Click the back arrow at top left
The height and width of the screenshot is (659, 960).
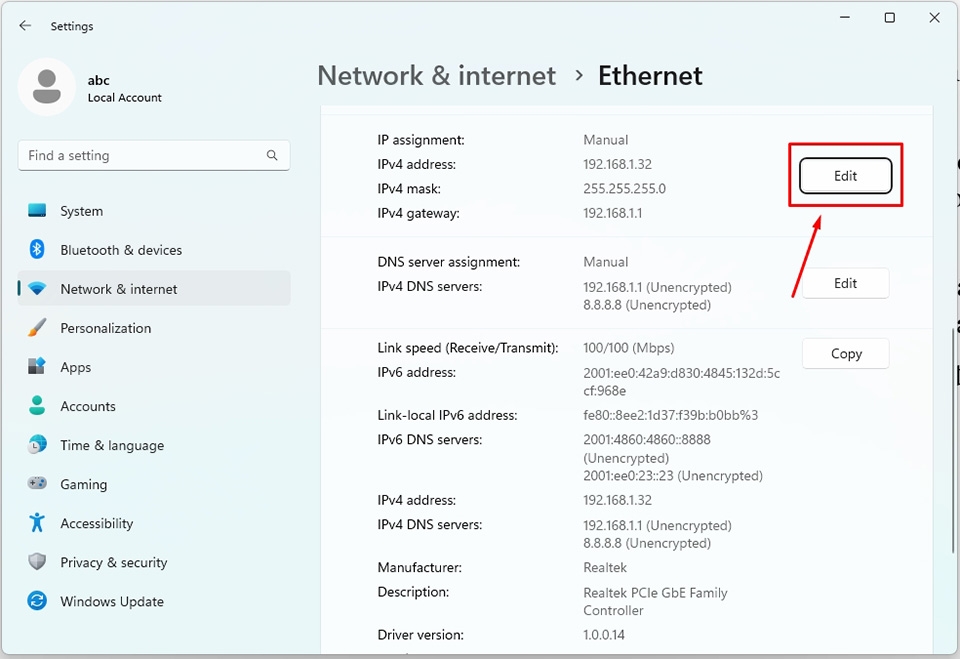click(25, 25)
